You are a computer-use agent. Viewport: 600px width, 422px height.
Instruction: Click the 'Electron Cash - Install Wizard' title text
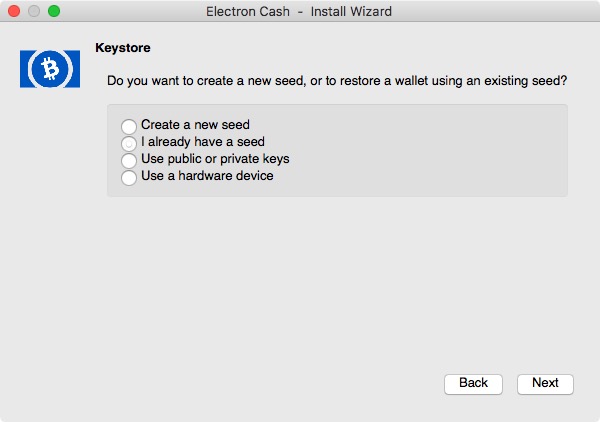298,12
